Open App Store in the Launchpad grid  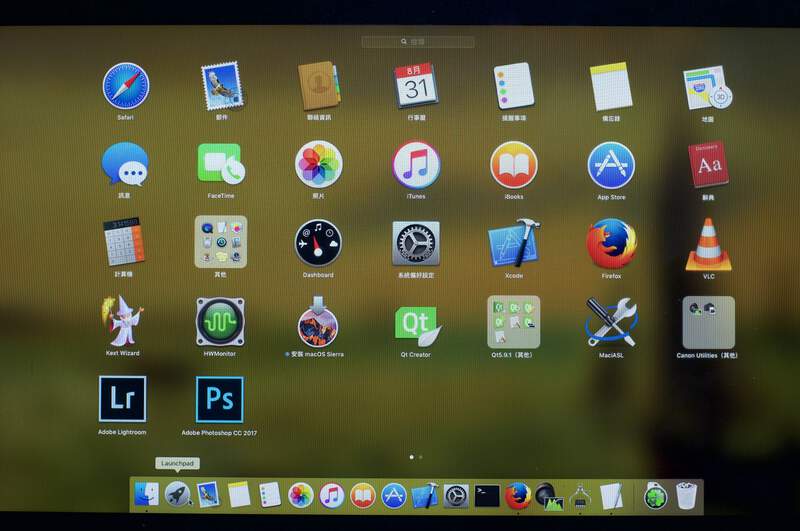(x=611, y=166)
